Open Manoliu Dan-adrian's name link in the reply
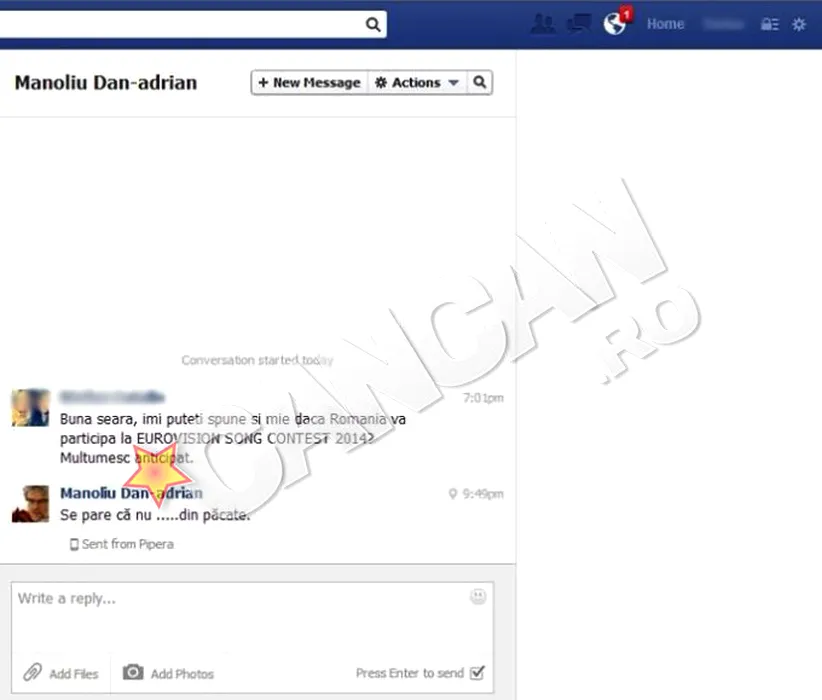822x700 pixels. tap(131, 493)
